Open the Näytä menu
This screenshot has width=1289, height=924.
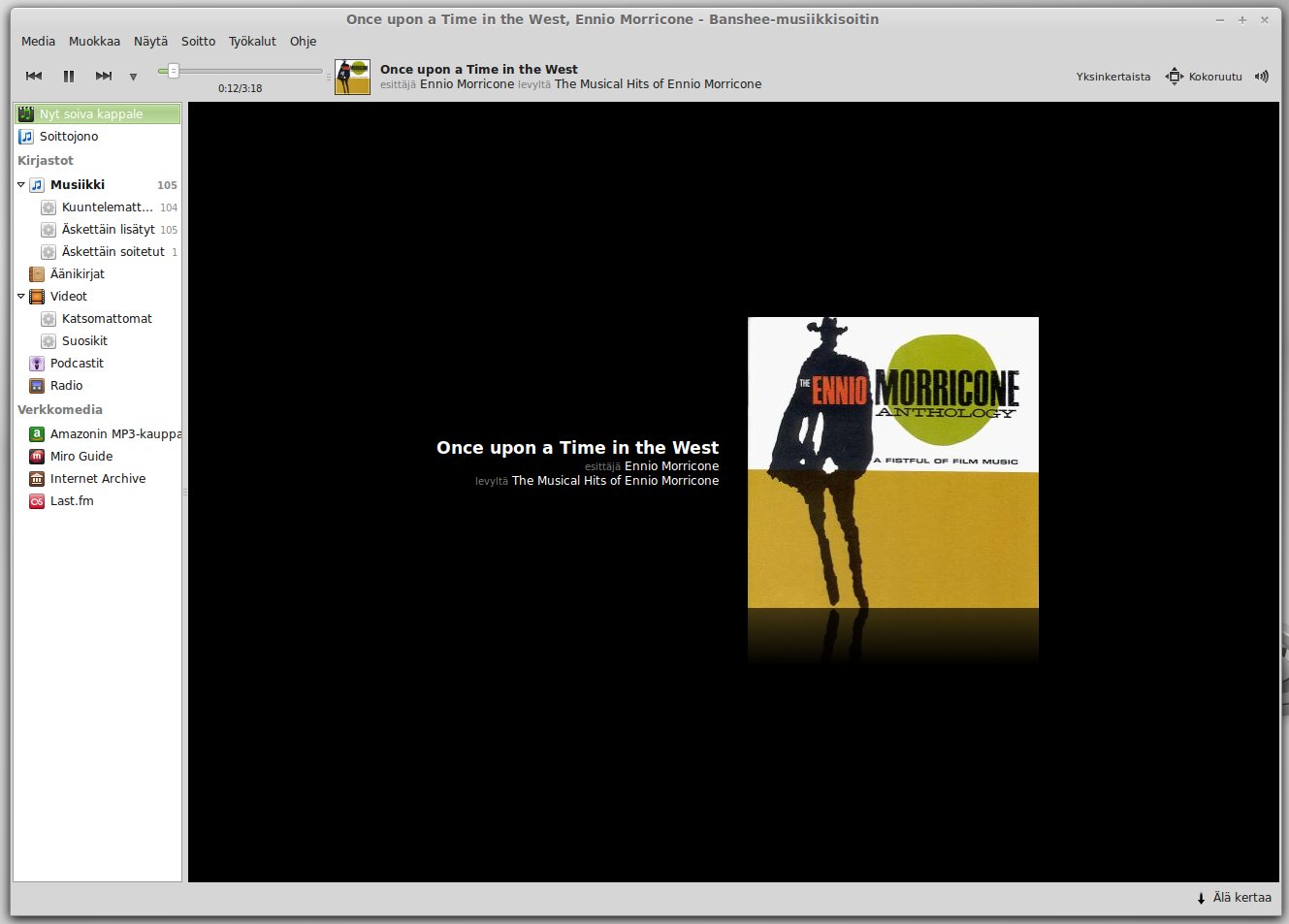pos(150,42)
